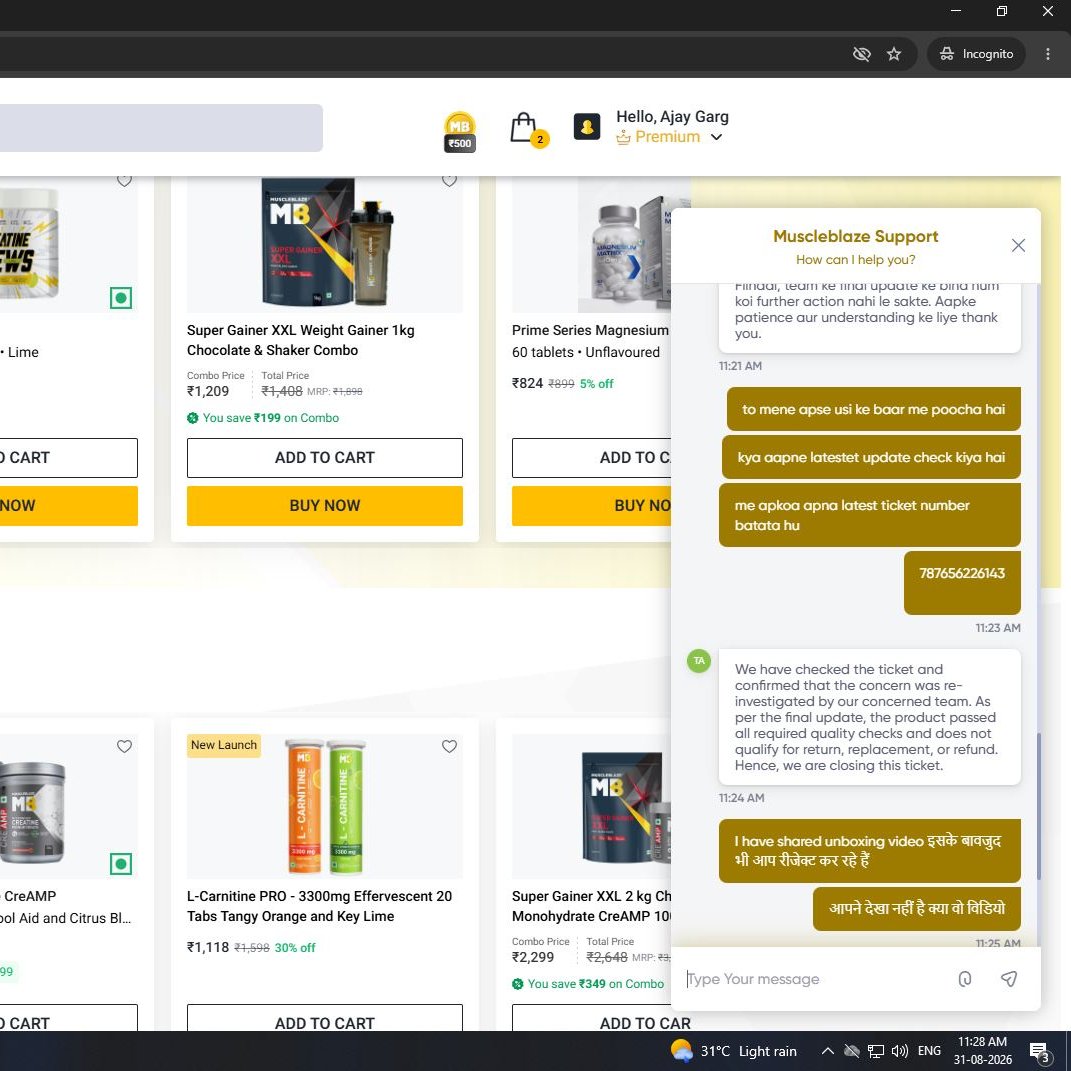Click the yellow profile avatar icon

tap(587, 126)
